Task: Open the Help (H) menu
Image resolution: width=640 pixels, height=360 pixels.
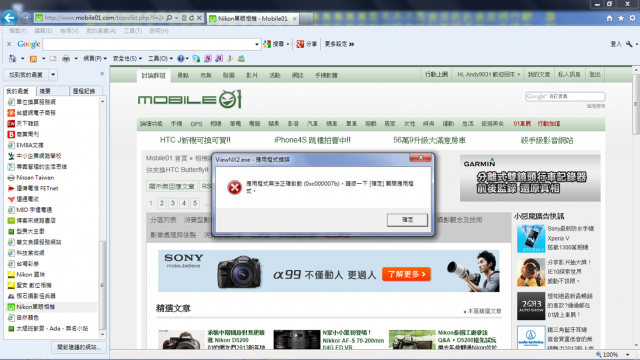Action: (x=159, y=31)
